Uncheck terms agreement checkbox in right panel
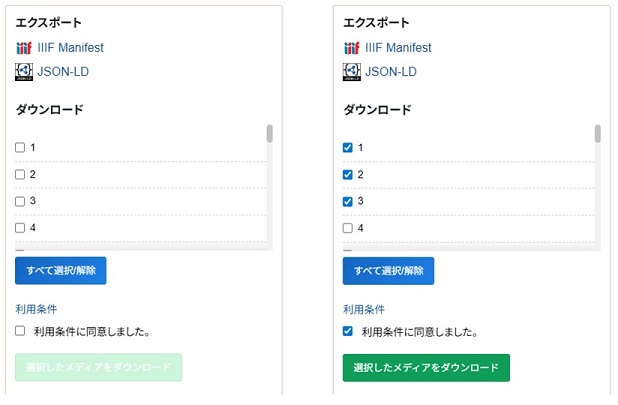This screenshot has width=618, height=405. [x=348, y=331]
